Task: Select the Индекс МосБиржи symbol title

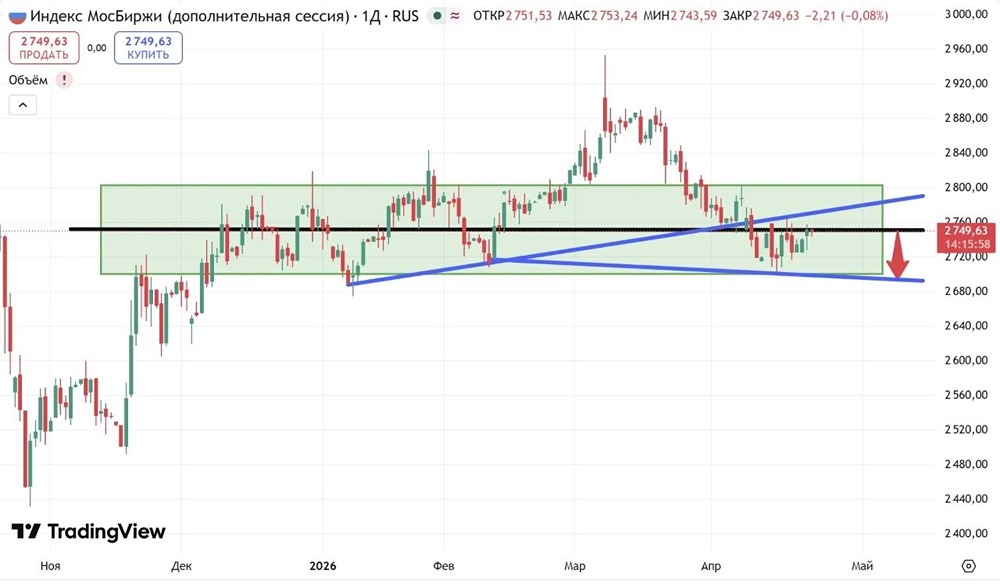Action: point(189,15)
